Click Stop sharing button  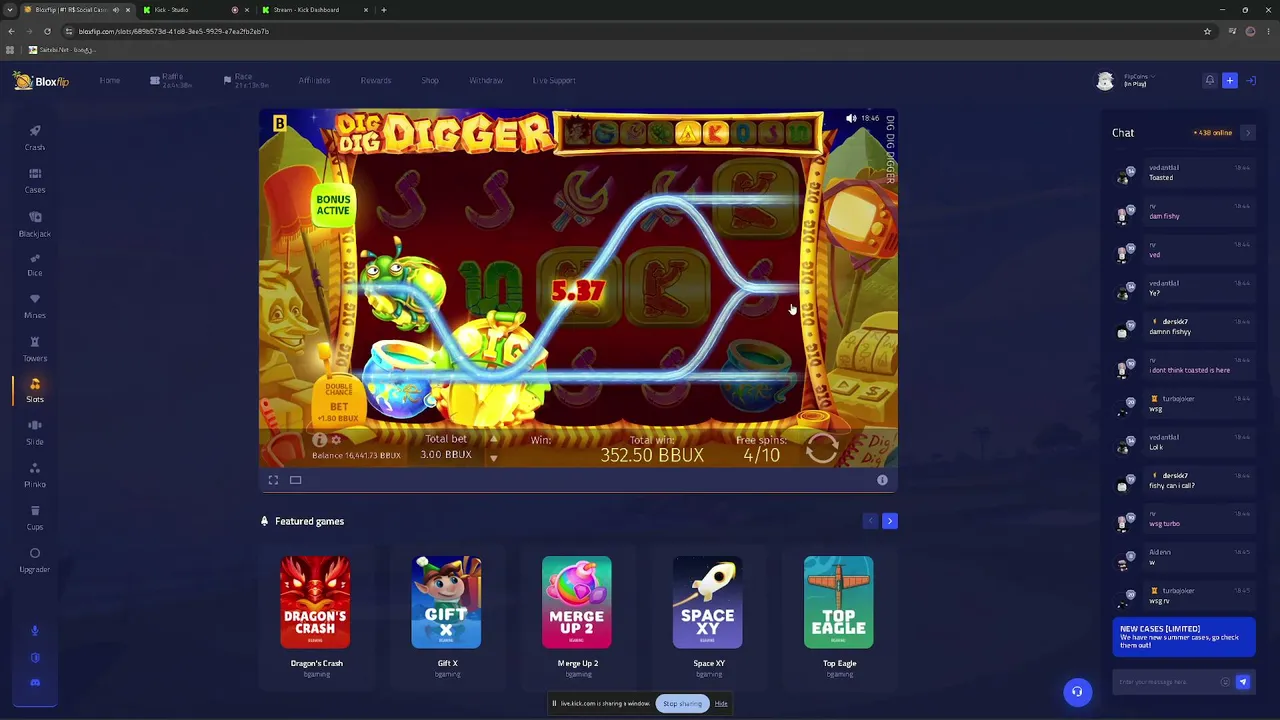coord(682,703)
